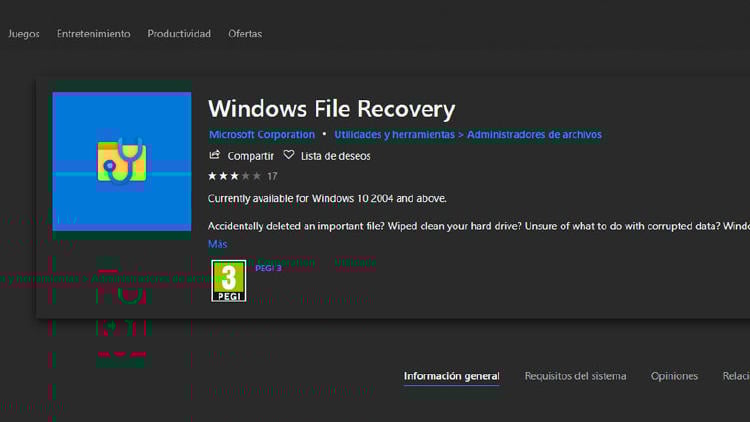The height and width of the screenshot is (422, 750).
Task: Open the PEGI 3 text link
Action: [x=268, y=268]
